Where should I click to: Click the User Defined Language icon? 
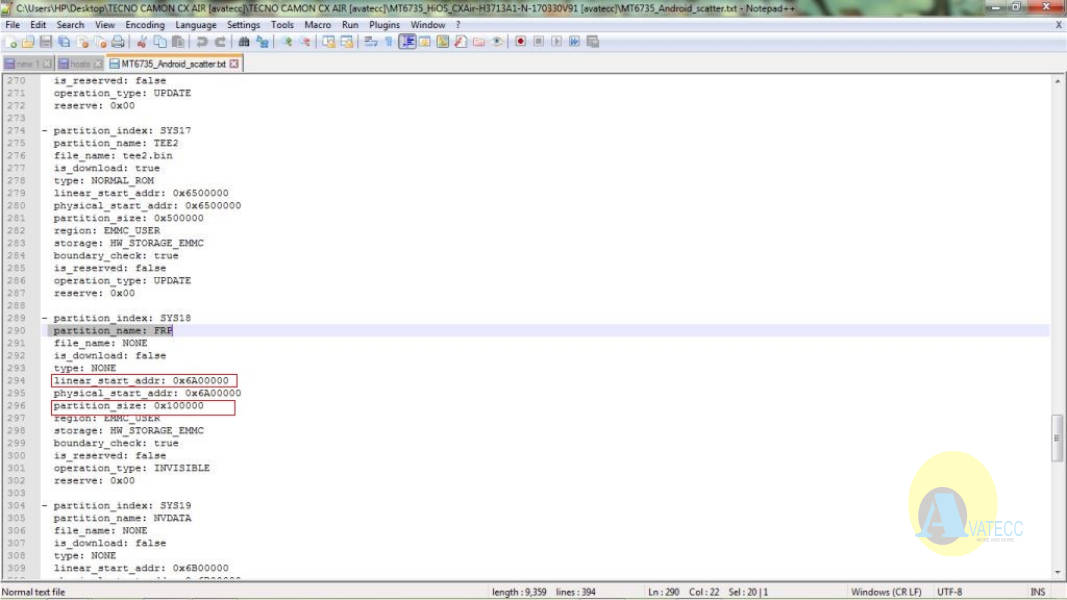(x=425, y=42)
